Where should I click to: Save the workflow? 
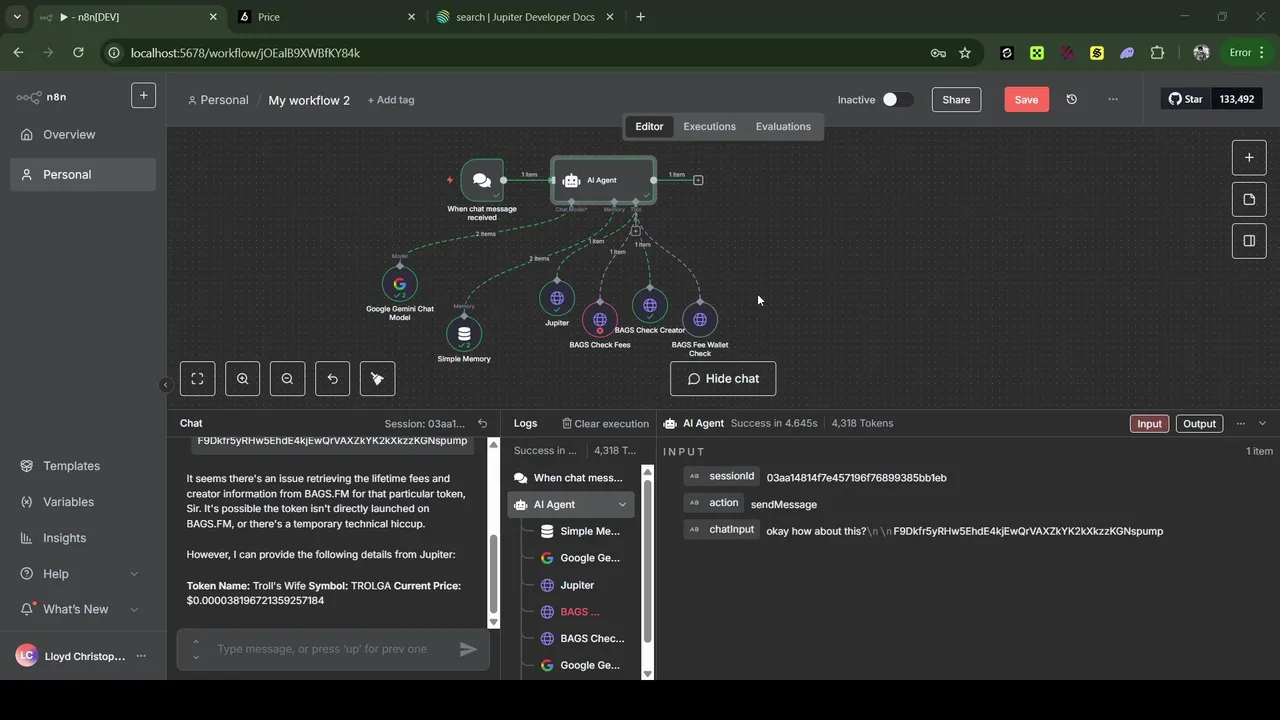(x=1027, y=100)
